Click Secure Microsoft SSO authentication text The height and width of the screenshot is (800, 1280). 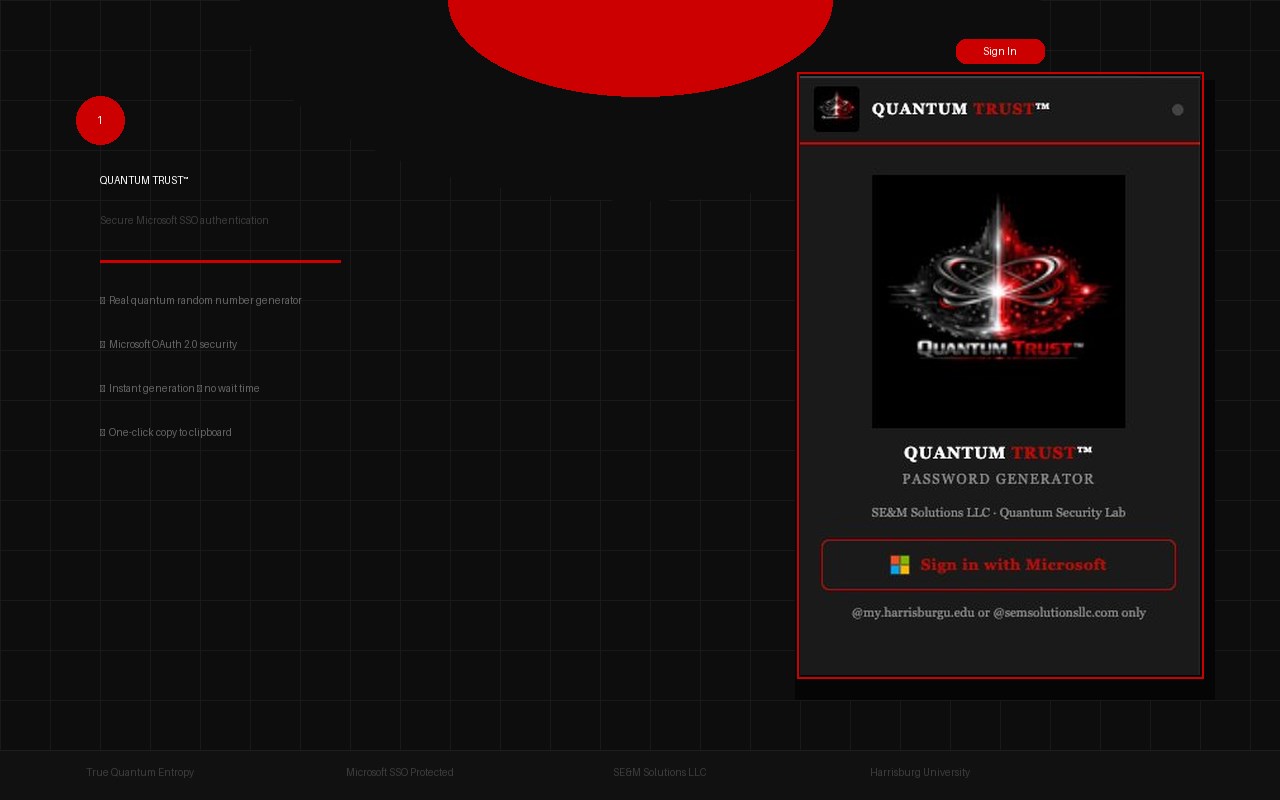184,220
